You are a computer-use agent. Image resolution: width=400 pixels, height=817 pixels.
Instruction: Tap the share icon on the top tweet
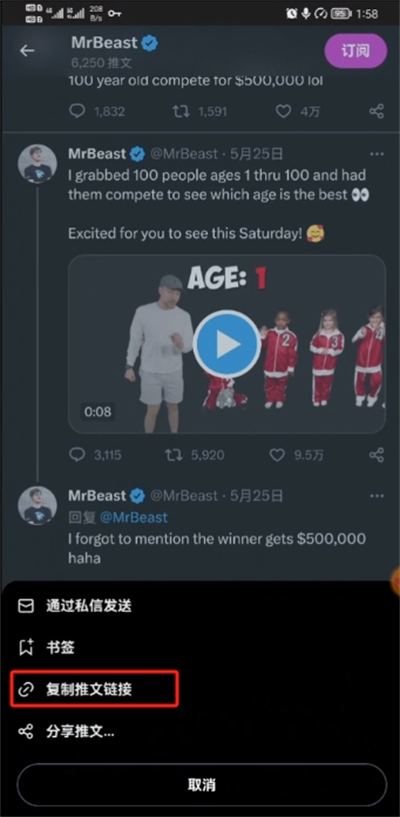(x=376, y=111)
